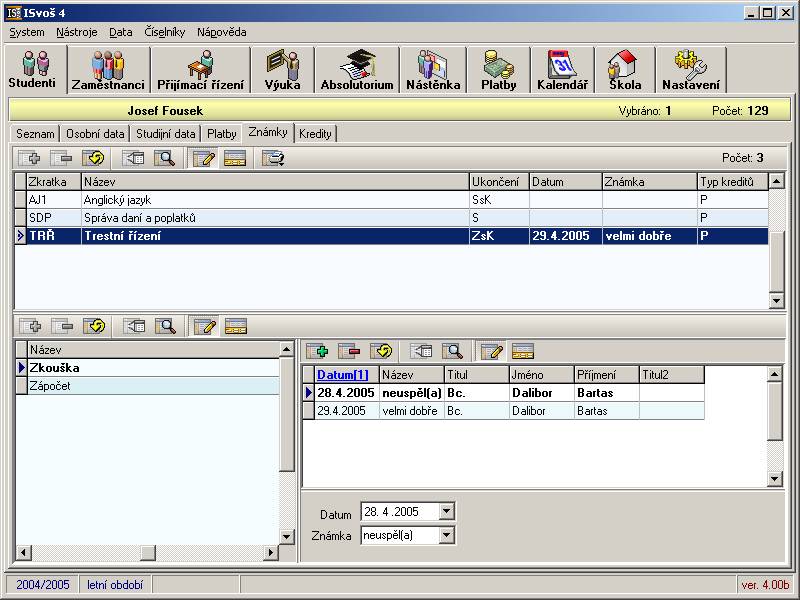Image resolution: width=800 pixels, height=600 pixels.
Task: Toggle pencil edit mode in top grades toolbar
Action: tap(204, 158)
